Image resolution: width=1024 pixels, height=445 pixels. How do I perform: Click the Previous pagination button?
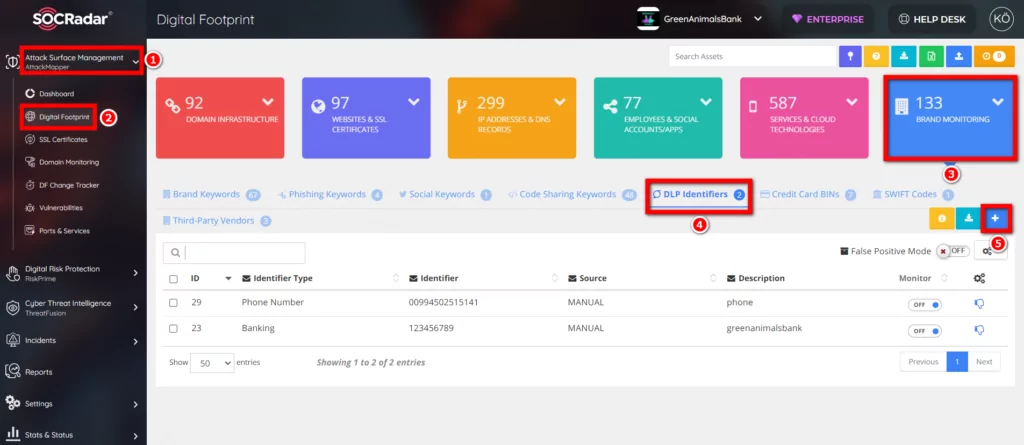(x=923, y=361)
